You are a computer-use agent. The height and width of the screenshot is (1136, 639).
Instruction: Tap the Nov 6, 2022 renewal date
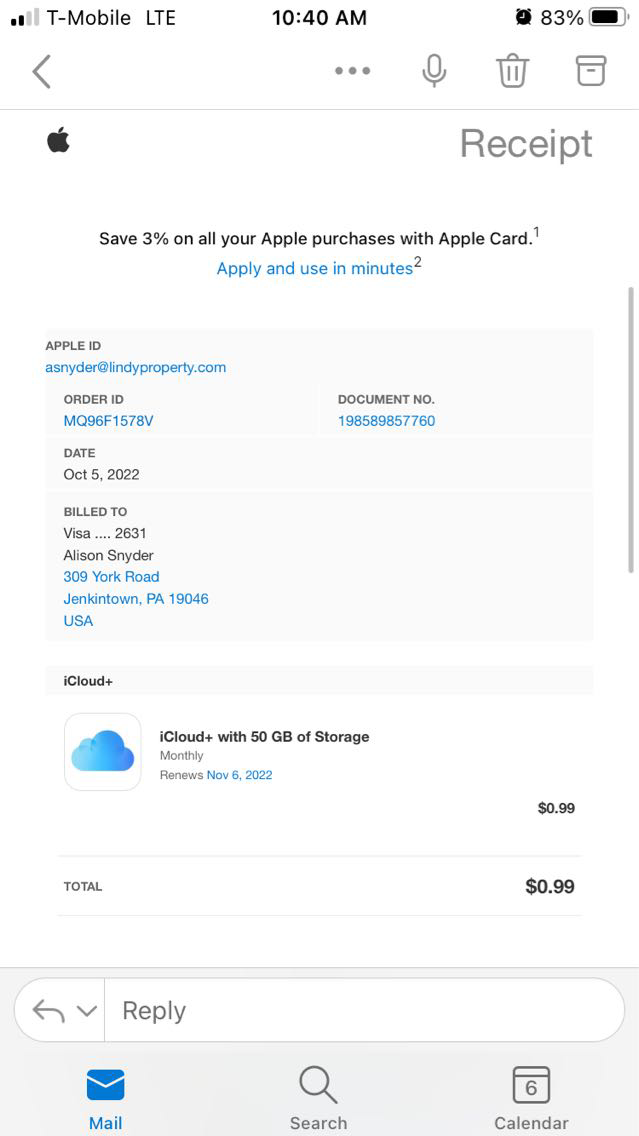(x=239, y=775)
